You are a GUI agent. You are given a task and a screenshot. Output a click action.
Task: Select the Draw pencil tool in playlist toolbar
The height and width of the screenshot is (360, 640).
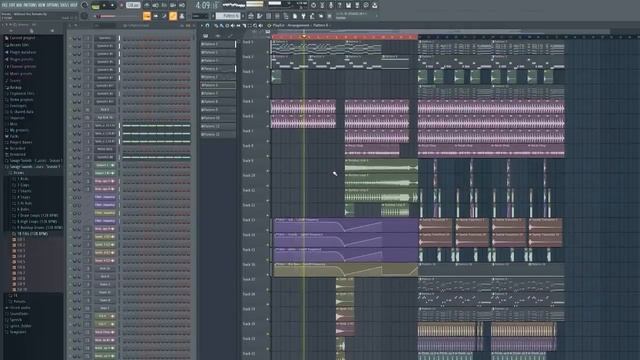pyautogui.click(x=216, y=25)
